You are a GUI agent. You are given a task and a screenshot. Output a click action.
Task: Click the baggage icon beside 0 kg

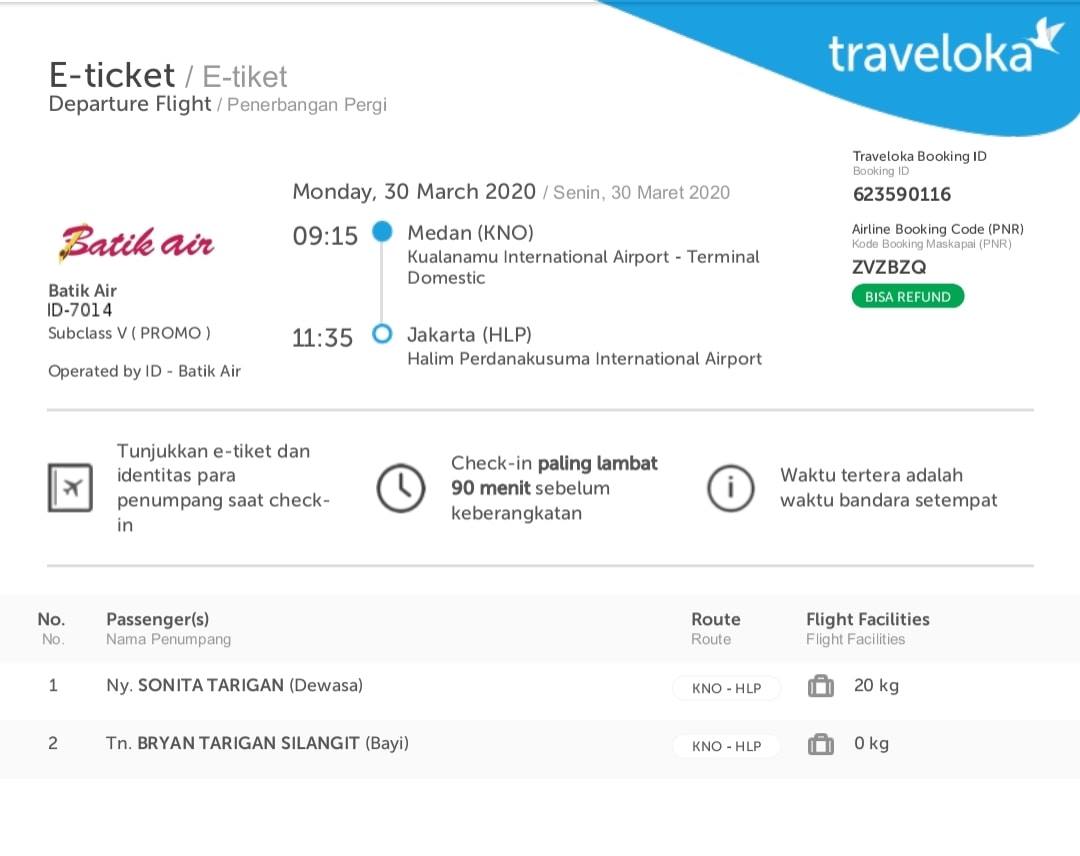820,744
